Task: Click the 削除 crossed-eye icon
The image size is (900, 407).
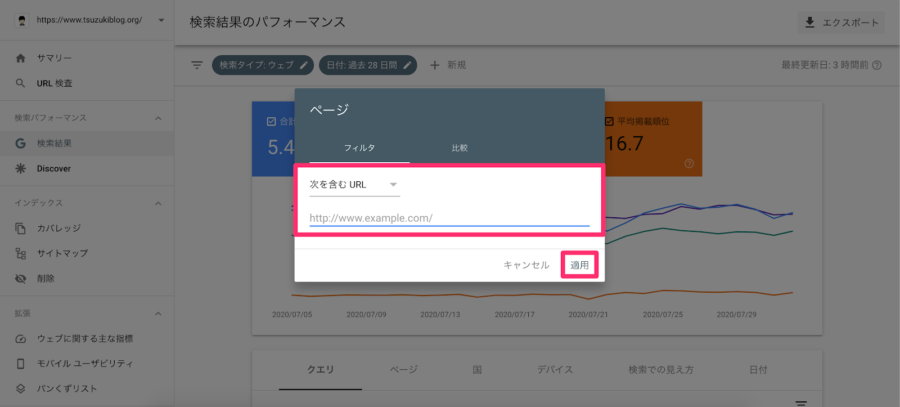Action: (x=21, y=278)
